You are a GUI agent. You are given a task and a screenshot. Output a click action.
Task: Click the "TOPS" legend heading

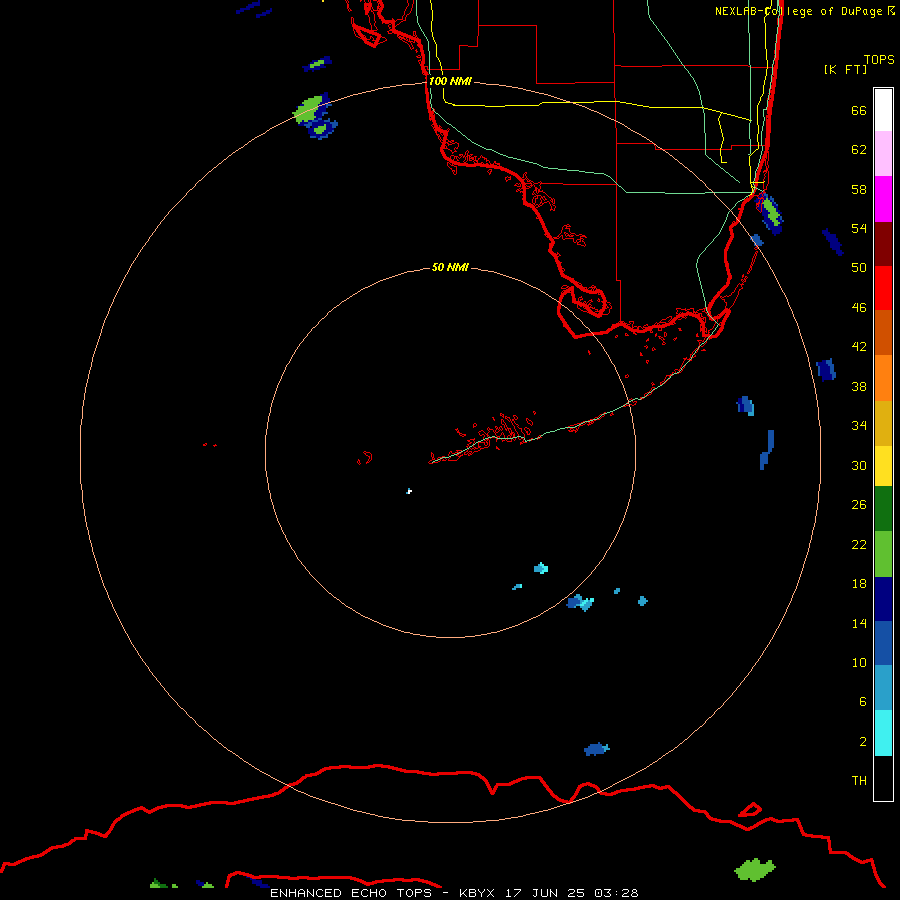tap(879, 59)
